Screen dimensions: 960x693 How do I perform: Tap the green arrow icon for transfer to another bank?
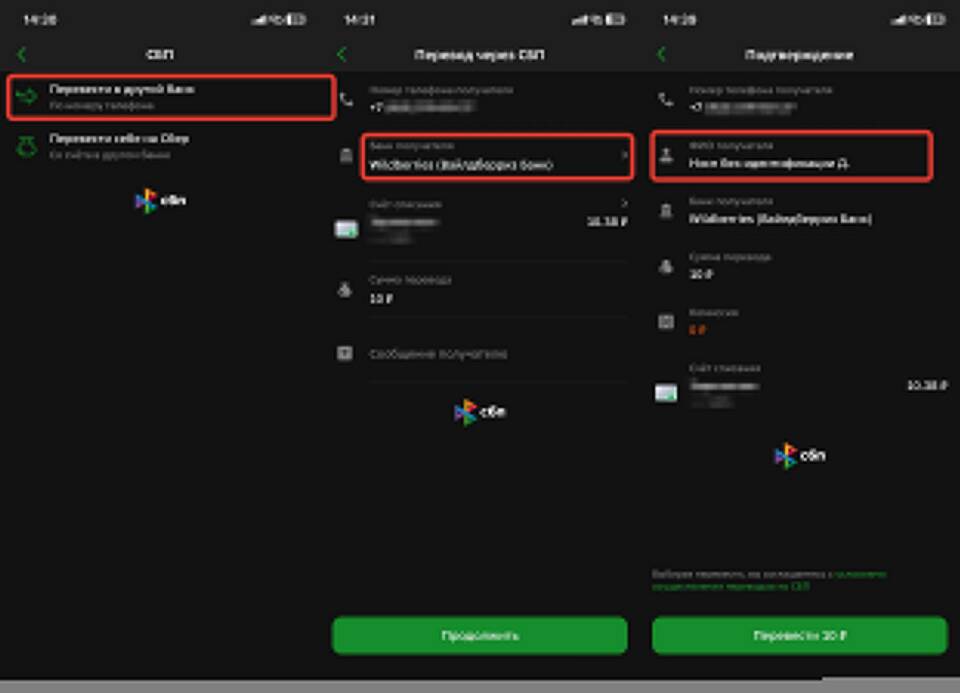pos(27,97)
